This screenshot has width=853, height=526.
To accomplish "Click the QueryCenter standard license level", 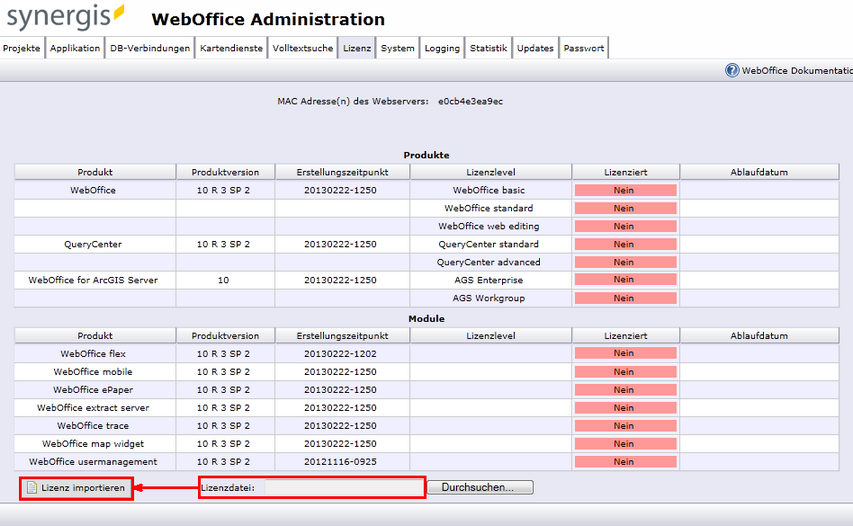I will pos(489,244).
